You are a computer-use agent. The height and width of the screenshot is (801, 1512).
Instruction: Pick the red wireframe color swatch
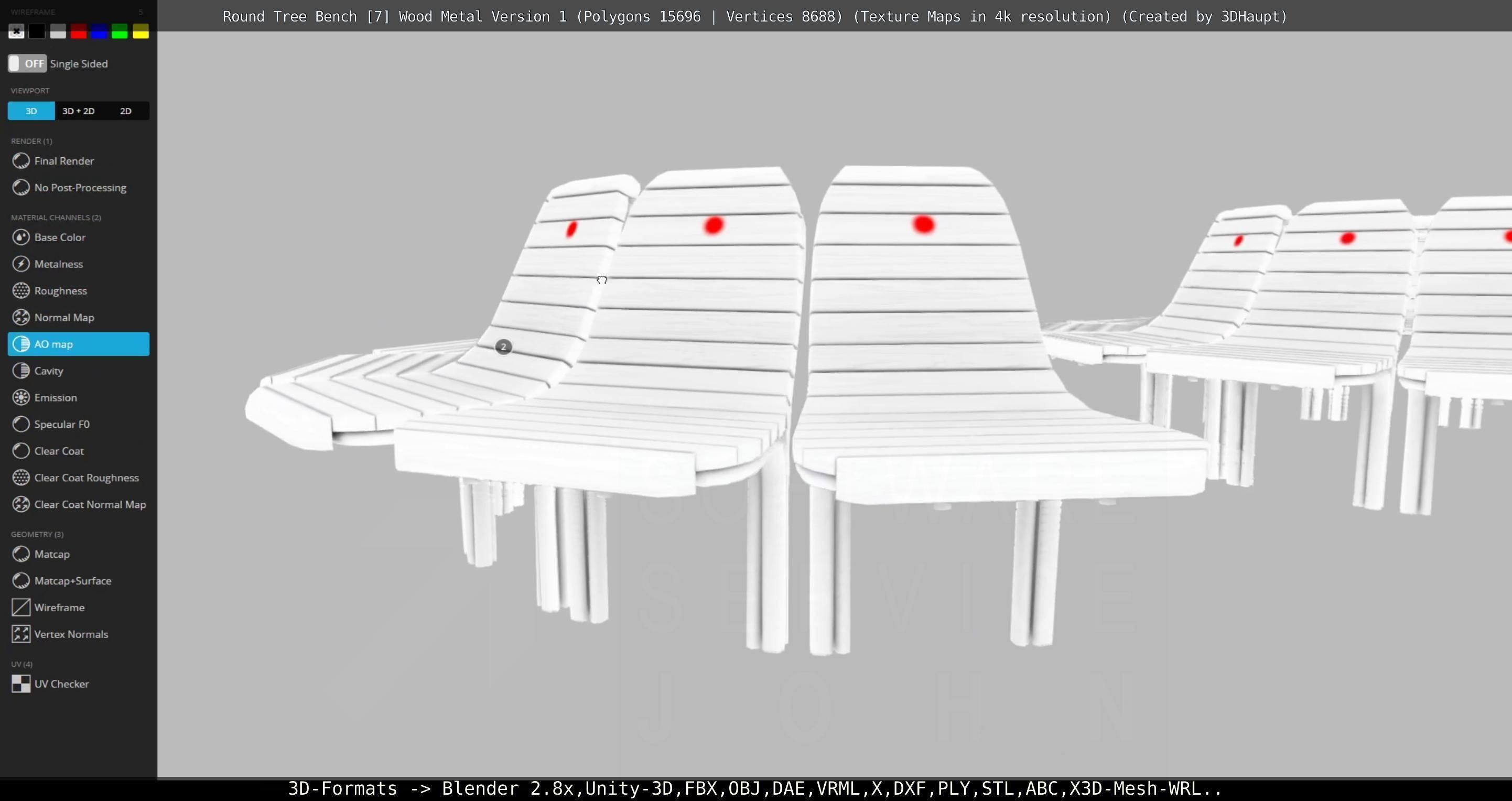click(x=79, y=31)
